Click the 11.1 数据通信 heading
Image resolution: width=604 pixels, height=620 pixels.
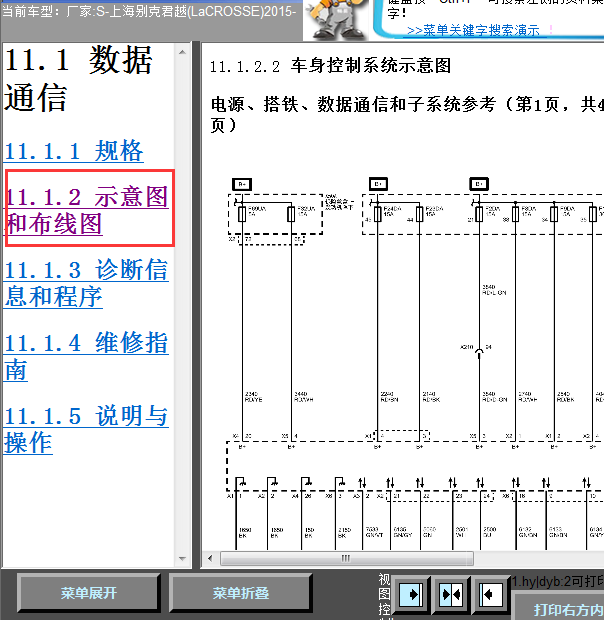78,78
